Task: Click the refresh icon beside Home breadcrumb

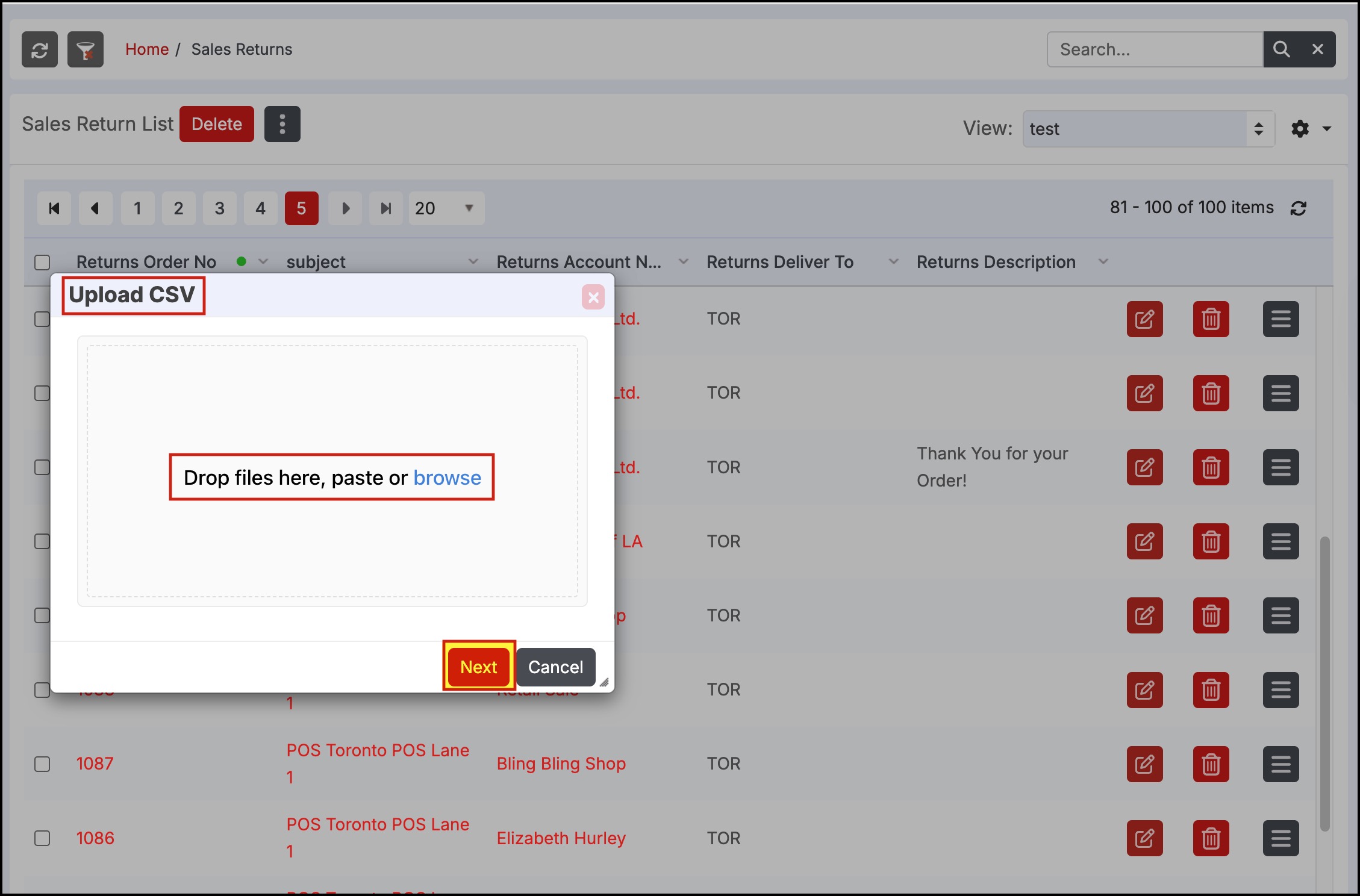Action: pos(40,49)
